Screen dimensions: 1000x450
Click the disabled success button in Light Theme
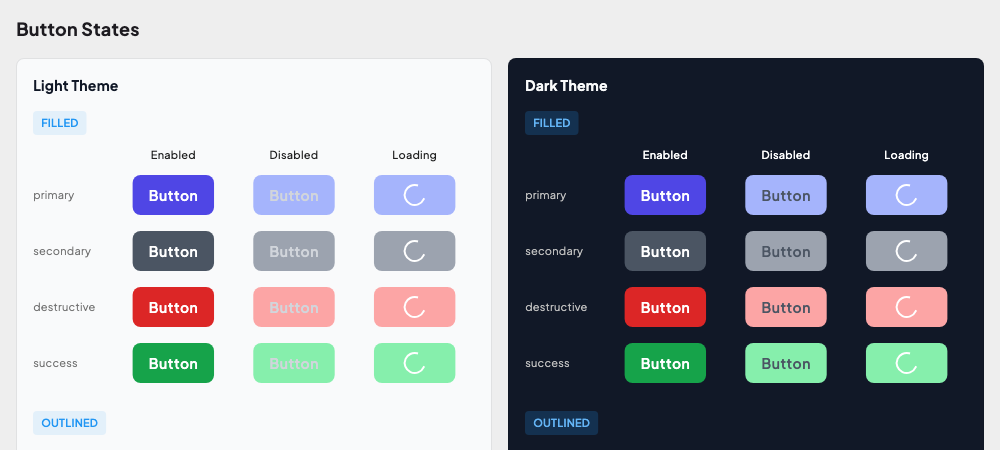pos(293,363)
